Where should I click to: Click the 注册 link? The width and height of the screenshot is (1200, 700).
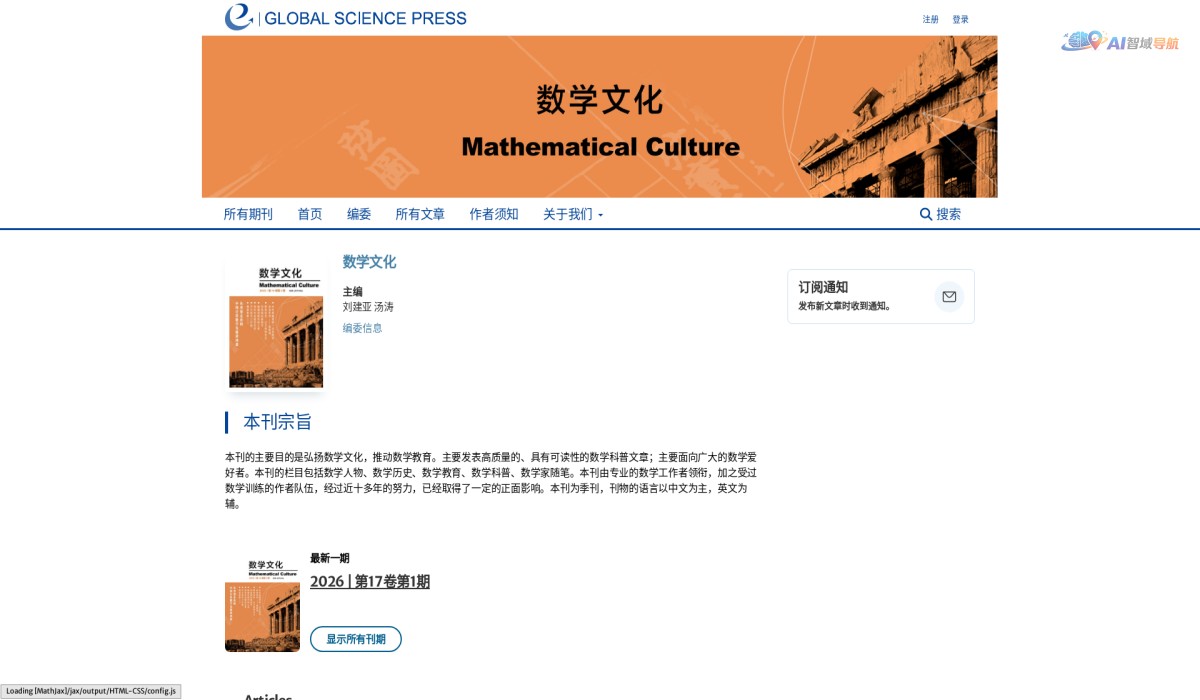click(x=928, y=18)
